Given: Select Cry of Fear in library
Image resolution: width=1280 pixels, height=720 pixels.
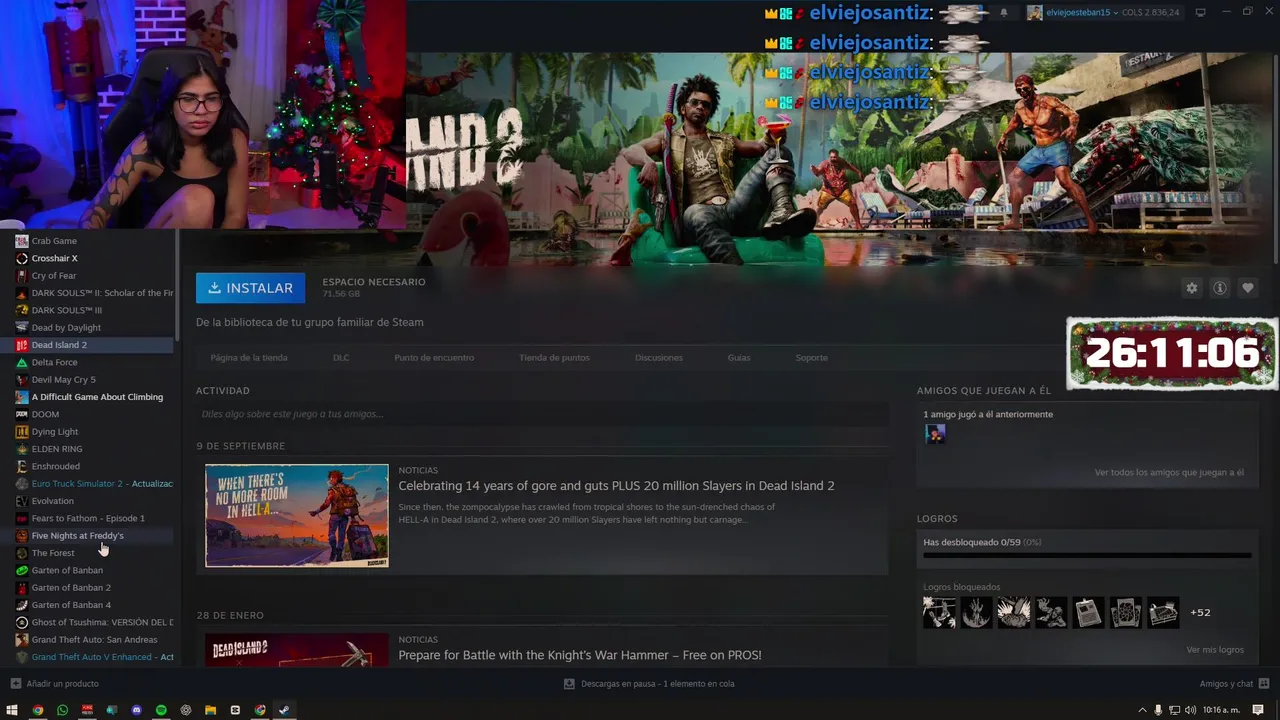Looking at the screenshot, I should click(54, 276).
